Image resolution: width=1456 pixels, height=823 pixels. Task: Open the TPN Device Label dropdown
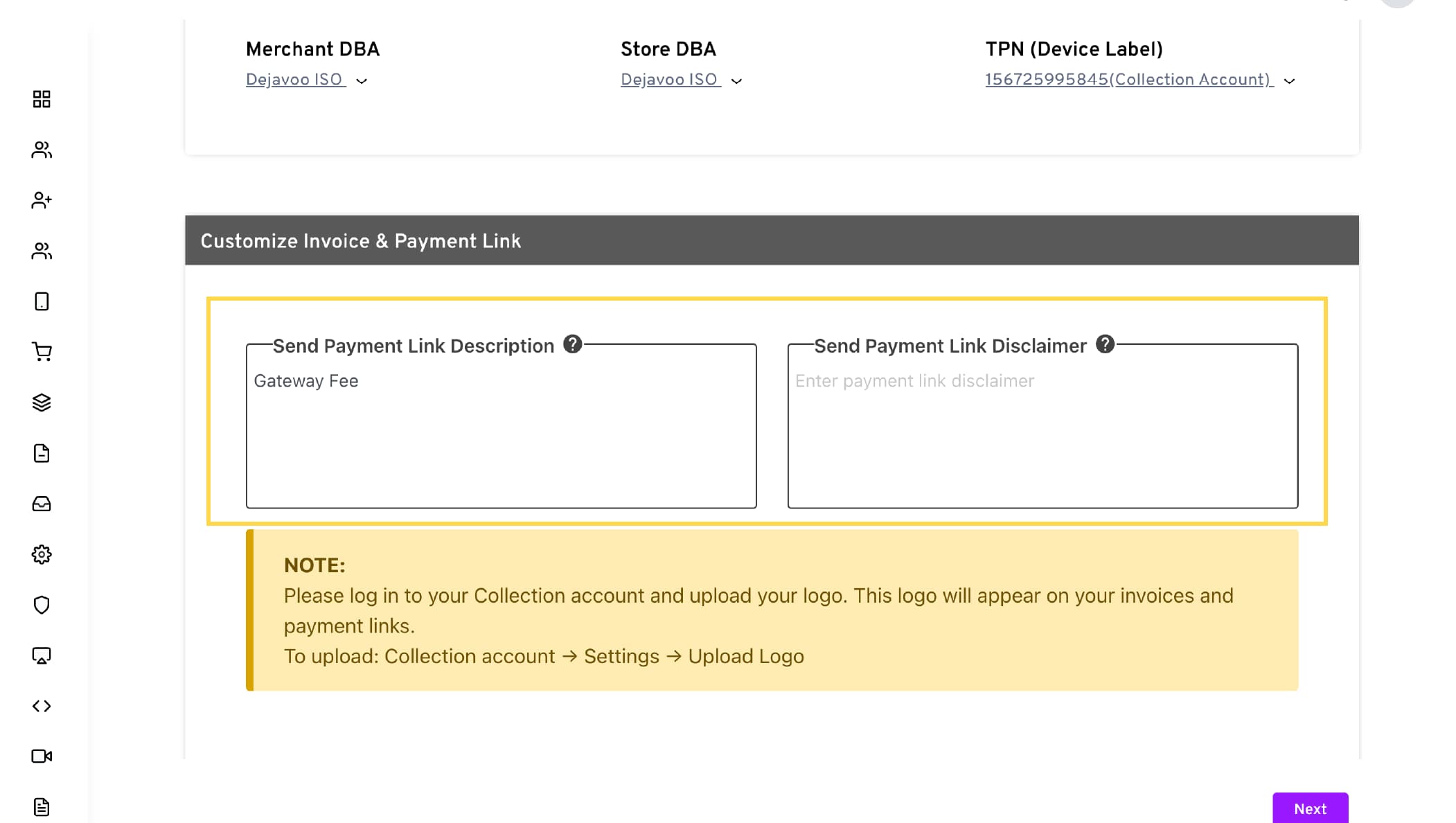point(1289,81)
